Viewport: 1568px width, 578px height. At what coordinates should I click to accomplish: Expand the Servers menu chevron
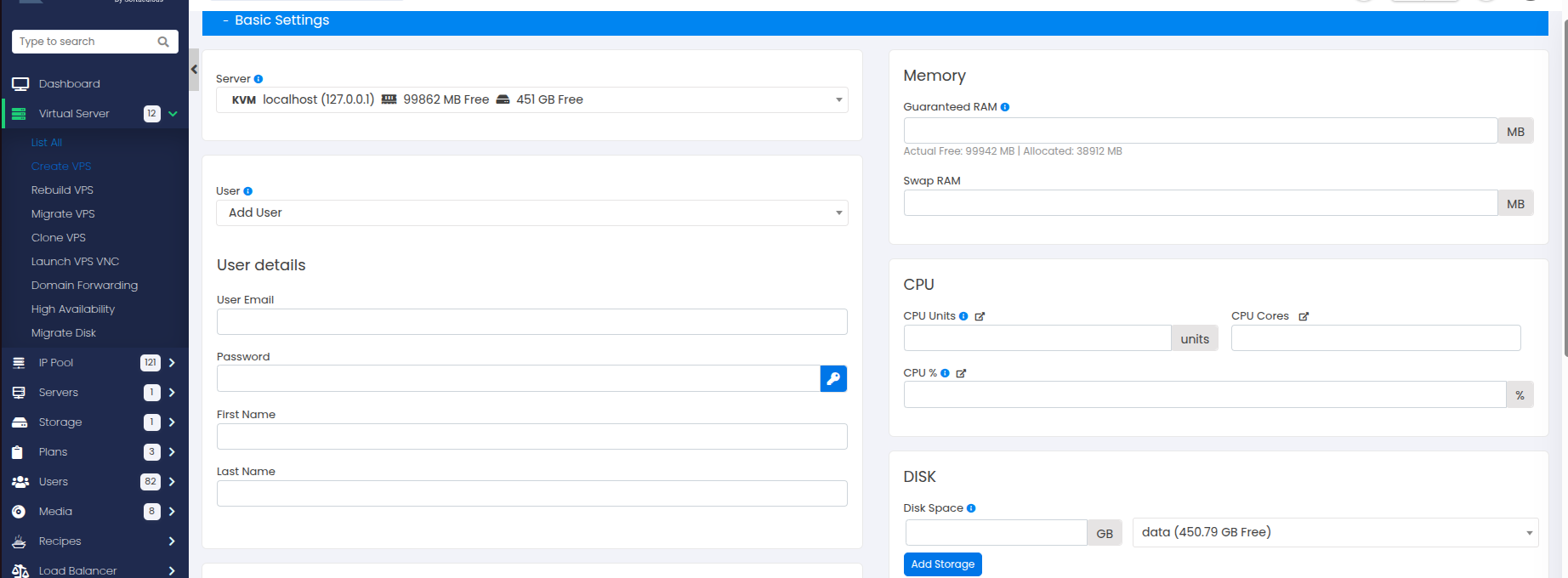click(x=172, y=393)
